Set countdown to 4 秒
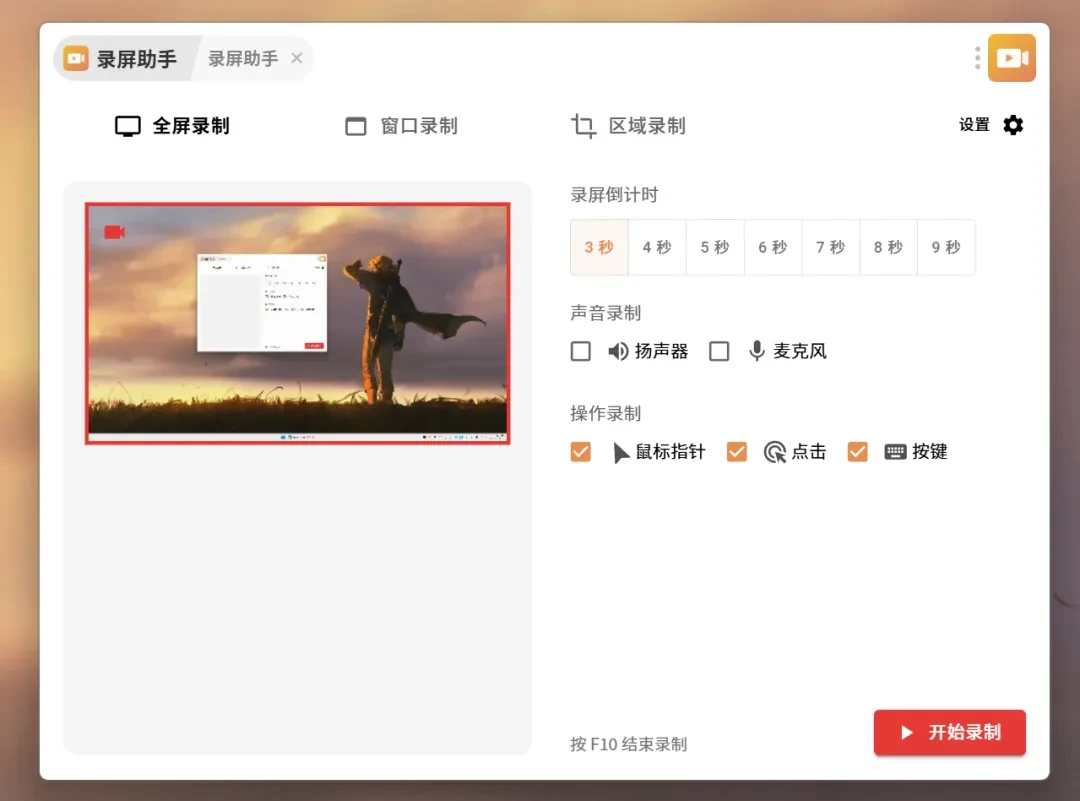Viewport: 1080px width, 801px height. coord(657,247)
